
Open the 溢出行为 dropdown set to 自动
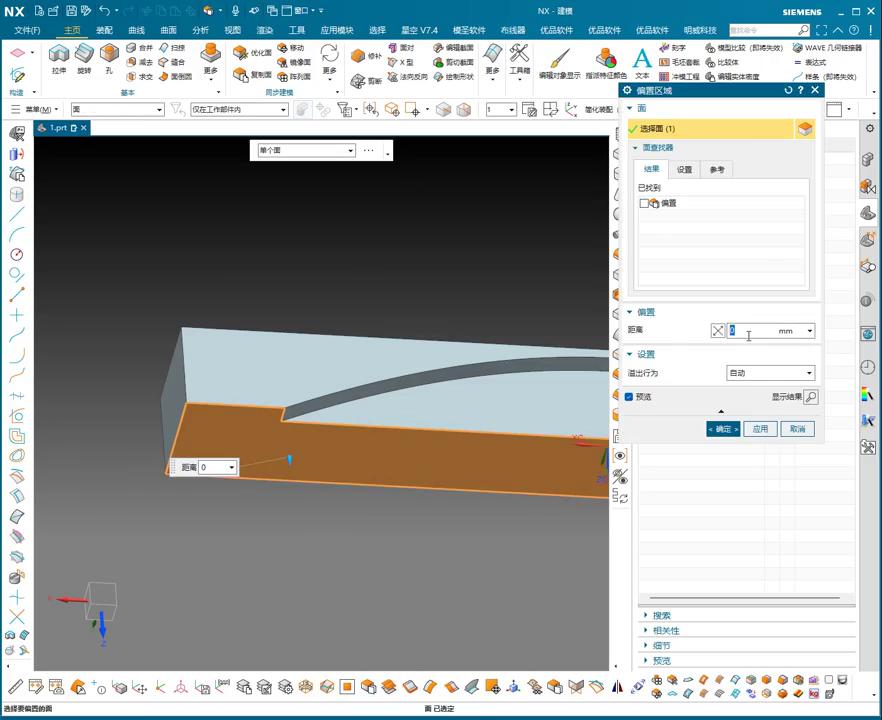coord(770,373)
